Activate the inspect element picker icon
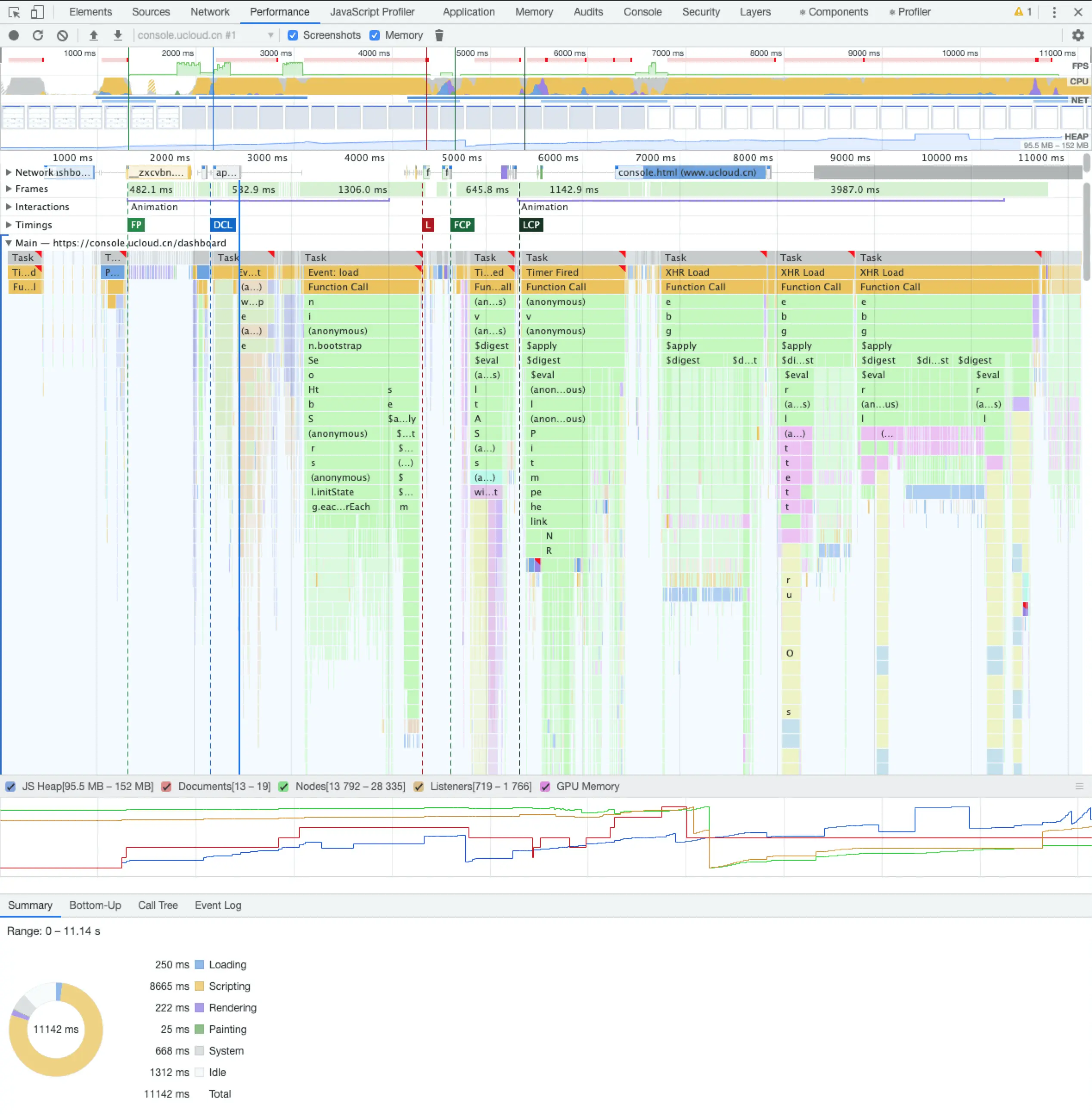 (14, 12)
